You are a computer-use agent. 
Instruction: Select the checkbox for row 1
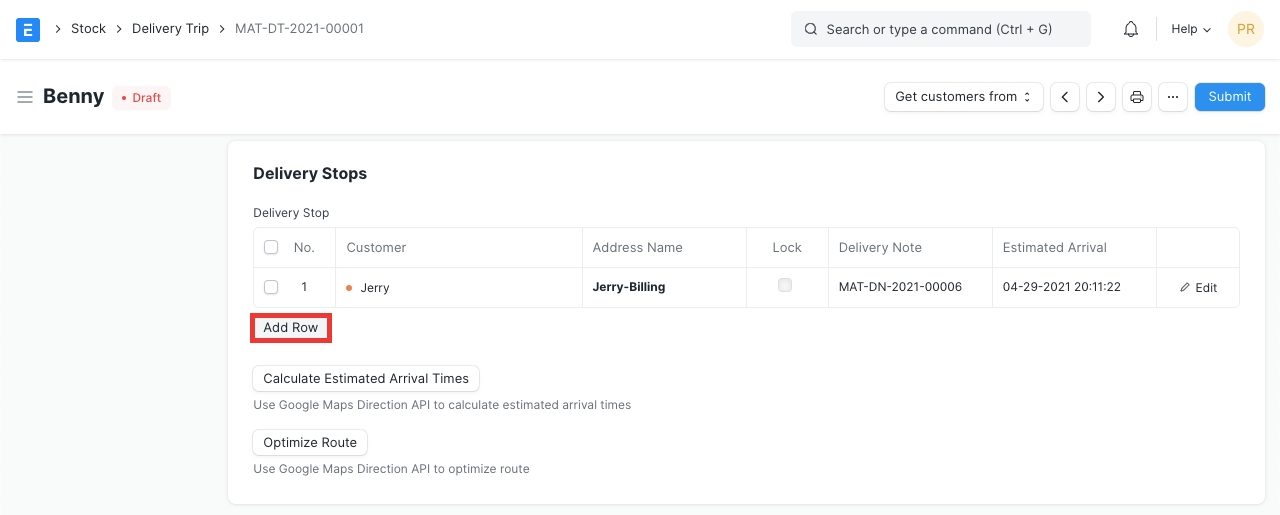tap(271, 287)
